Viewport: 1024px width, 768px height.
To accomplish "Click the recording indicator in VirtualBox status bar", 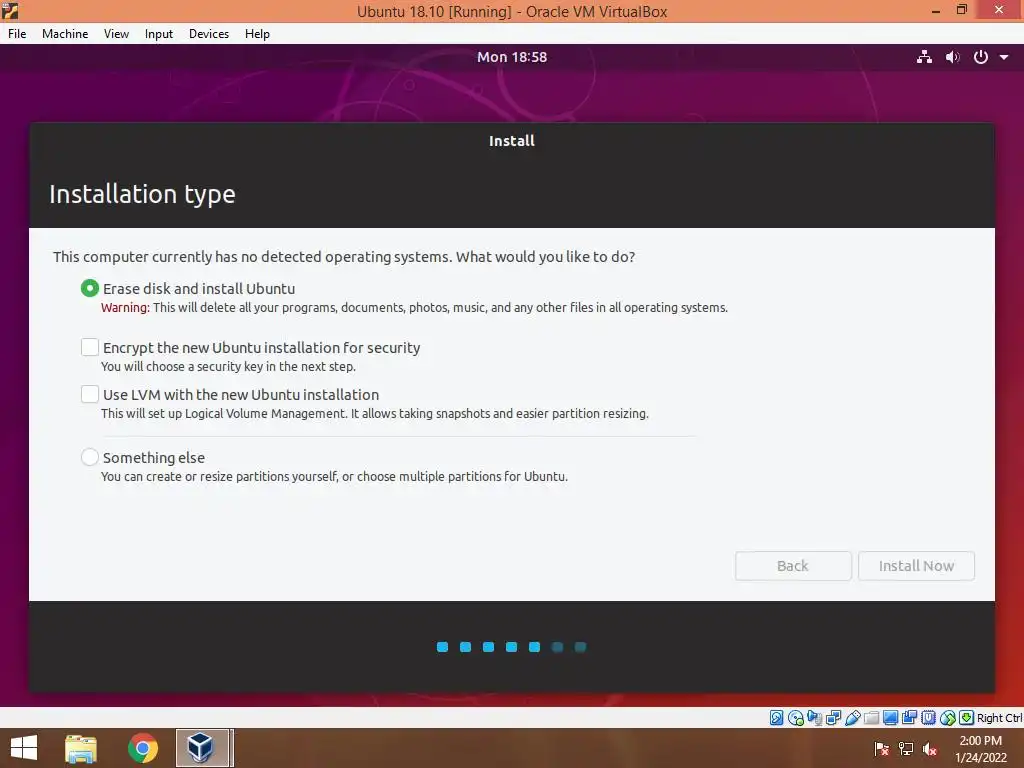I will 909,718.
